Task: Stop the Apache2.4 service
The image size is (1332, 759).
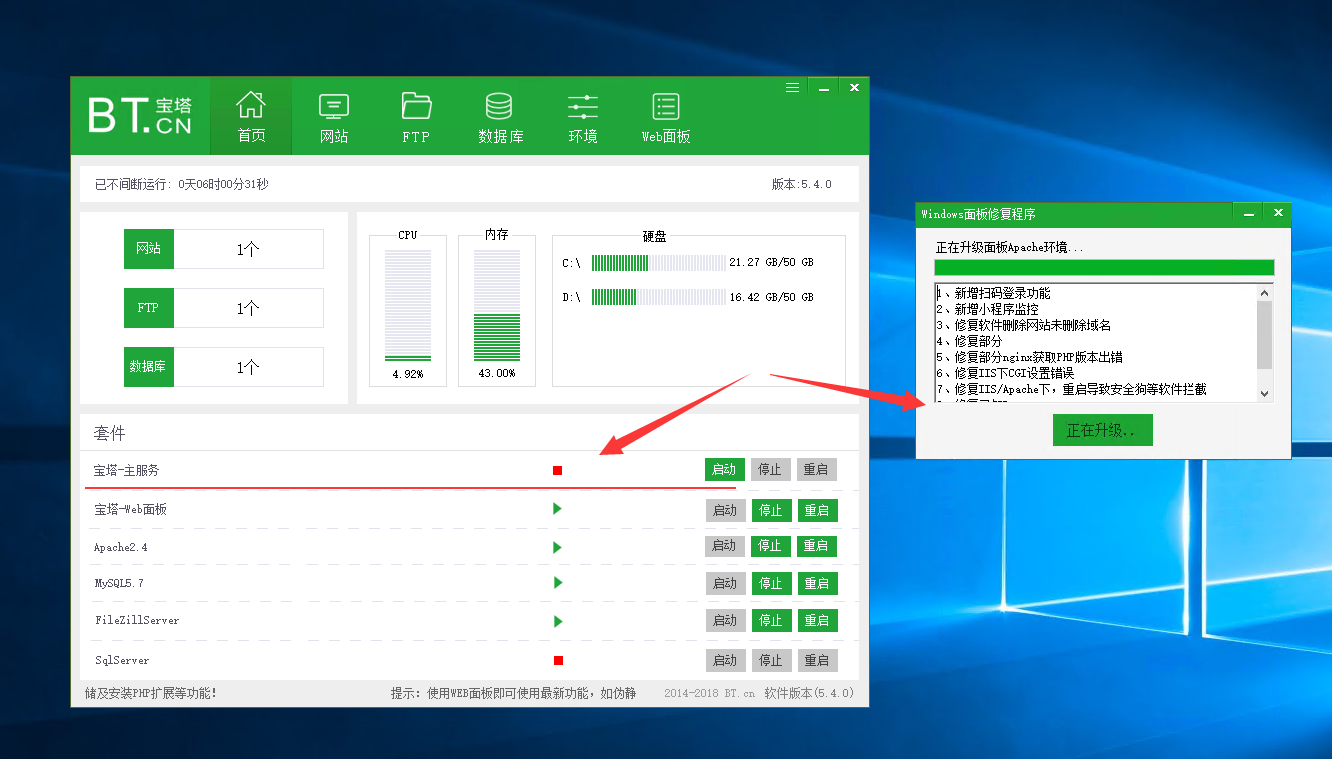Action: click(771, 546)
